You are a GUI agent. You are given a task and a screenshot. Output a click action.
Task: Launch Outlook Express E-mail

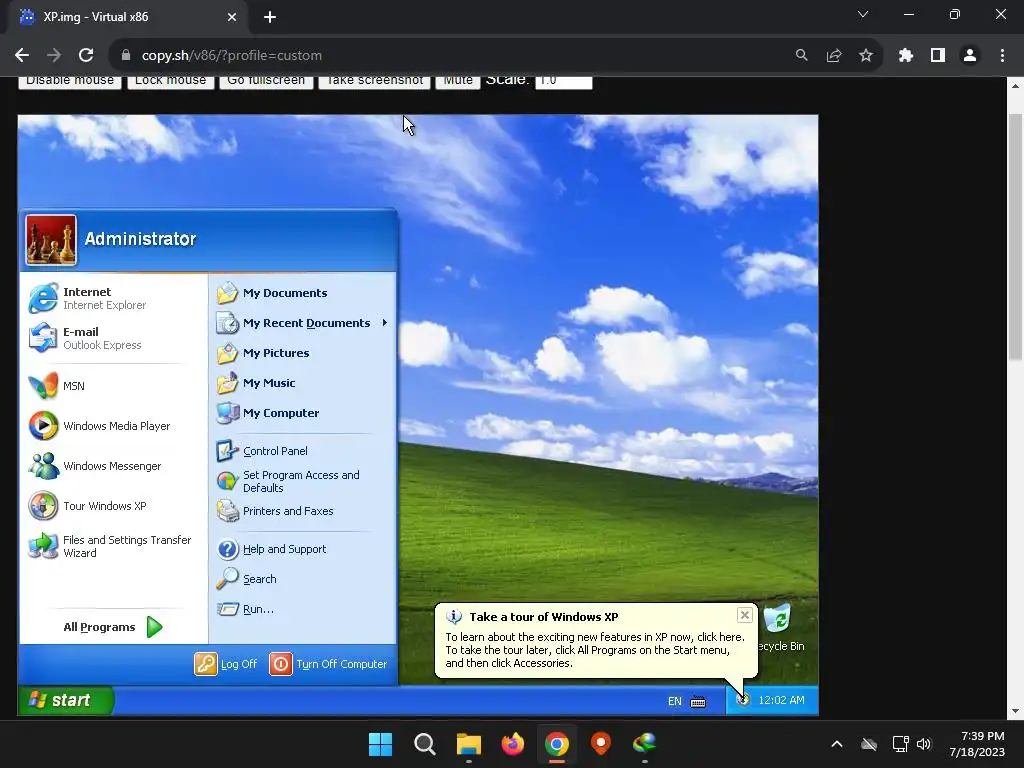click(x=85, y=338)
